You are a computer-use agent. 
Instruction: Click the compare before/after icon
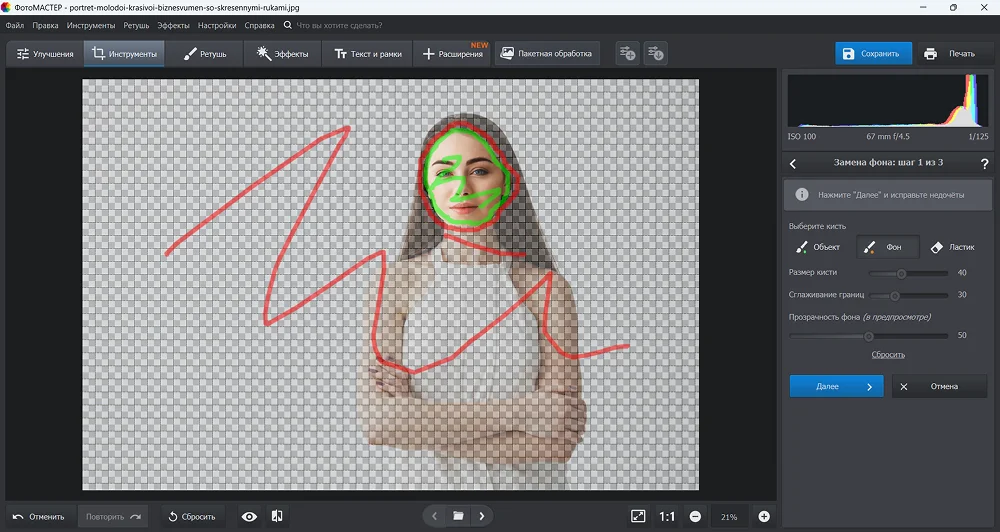pos(277,516)
